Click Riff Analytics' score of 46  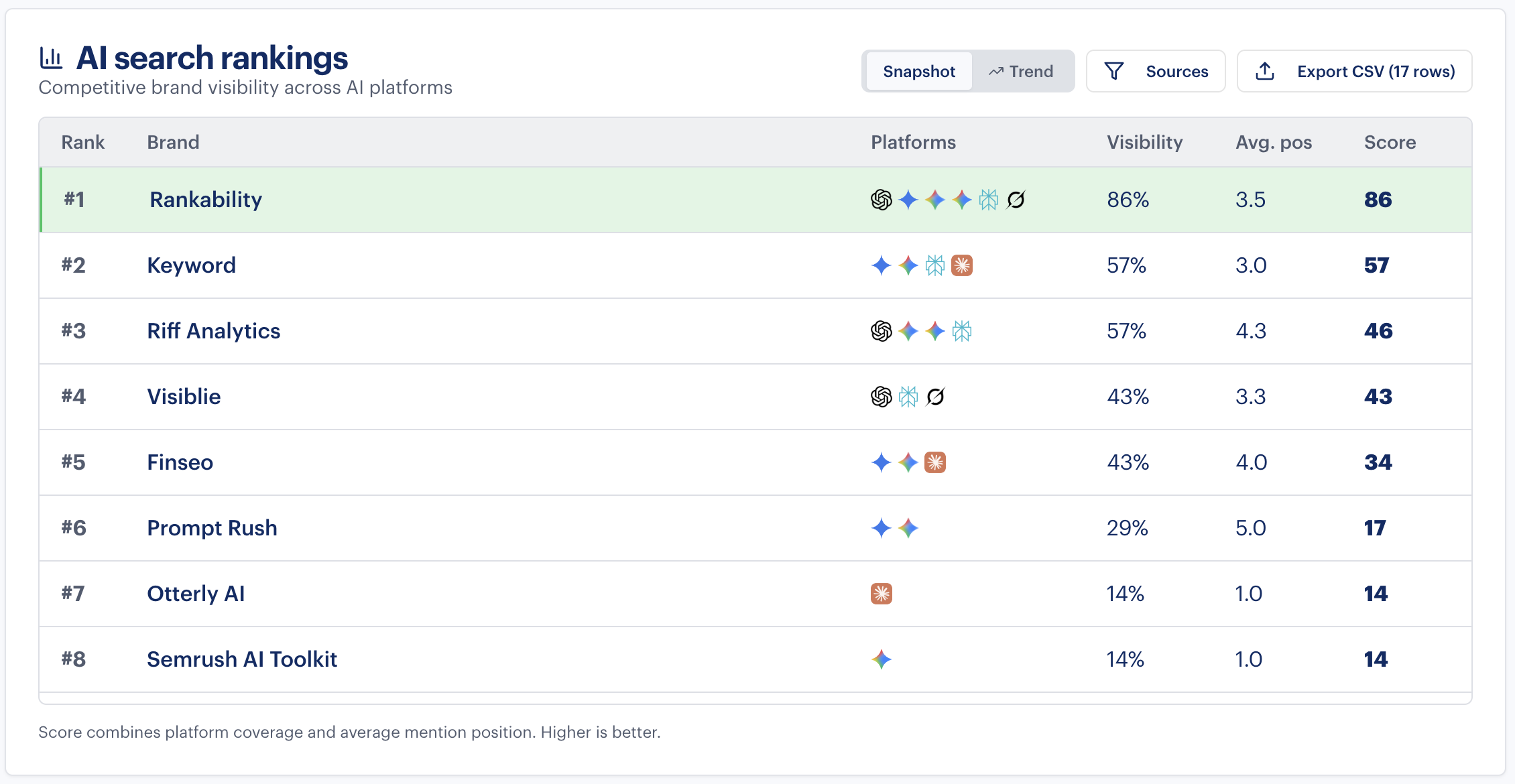[1378, 331]
